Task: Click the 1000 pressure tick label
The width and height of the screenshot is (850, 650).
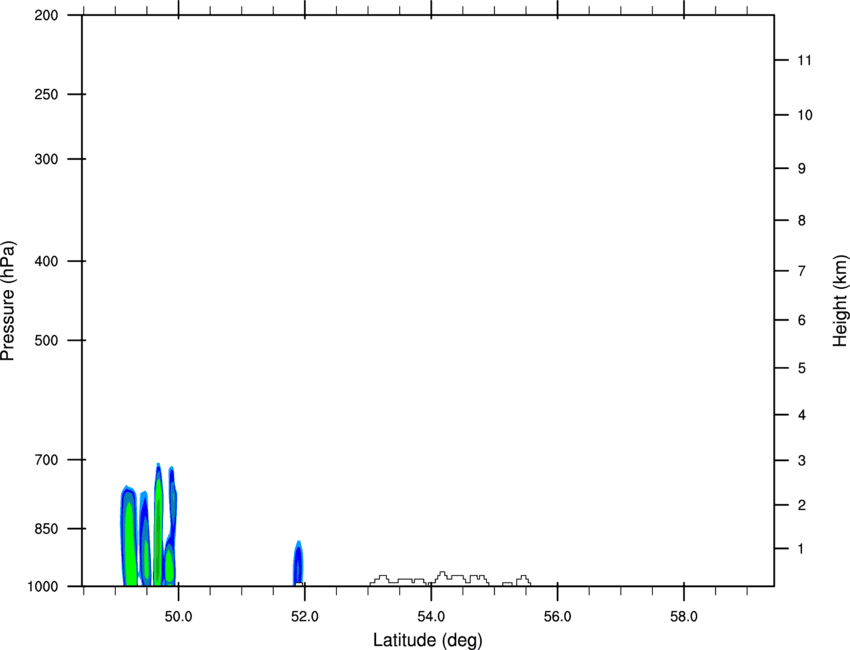Action: tap(43, 587)
